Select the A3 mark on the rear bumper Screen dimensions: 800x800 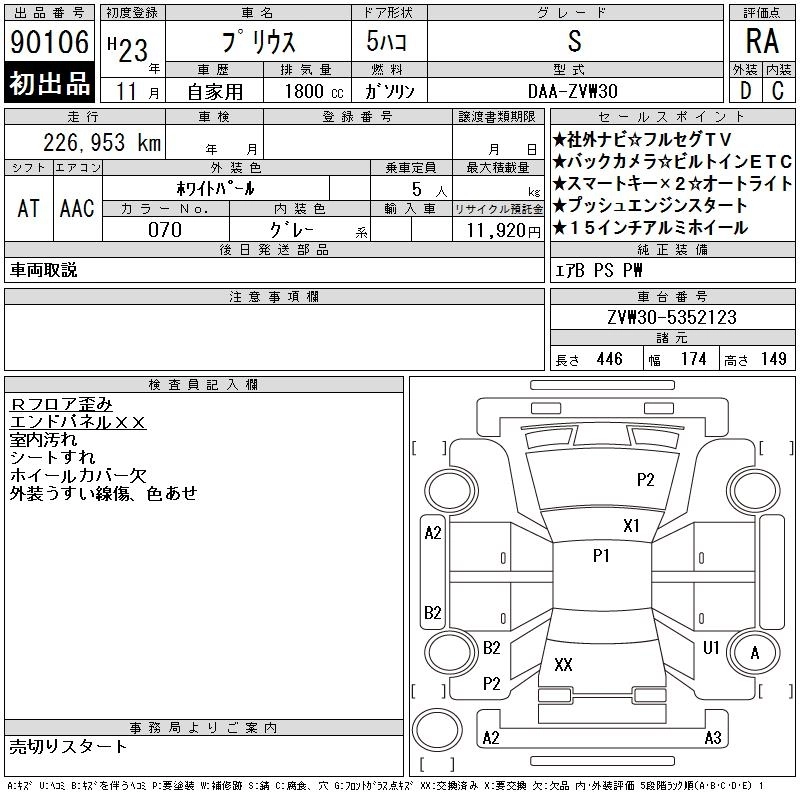coord(713,737)
